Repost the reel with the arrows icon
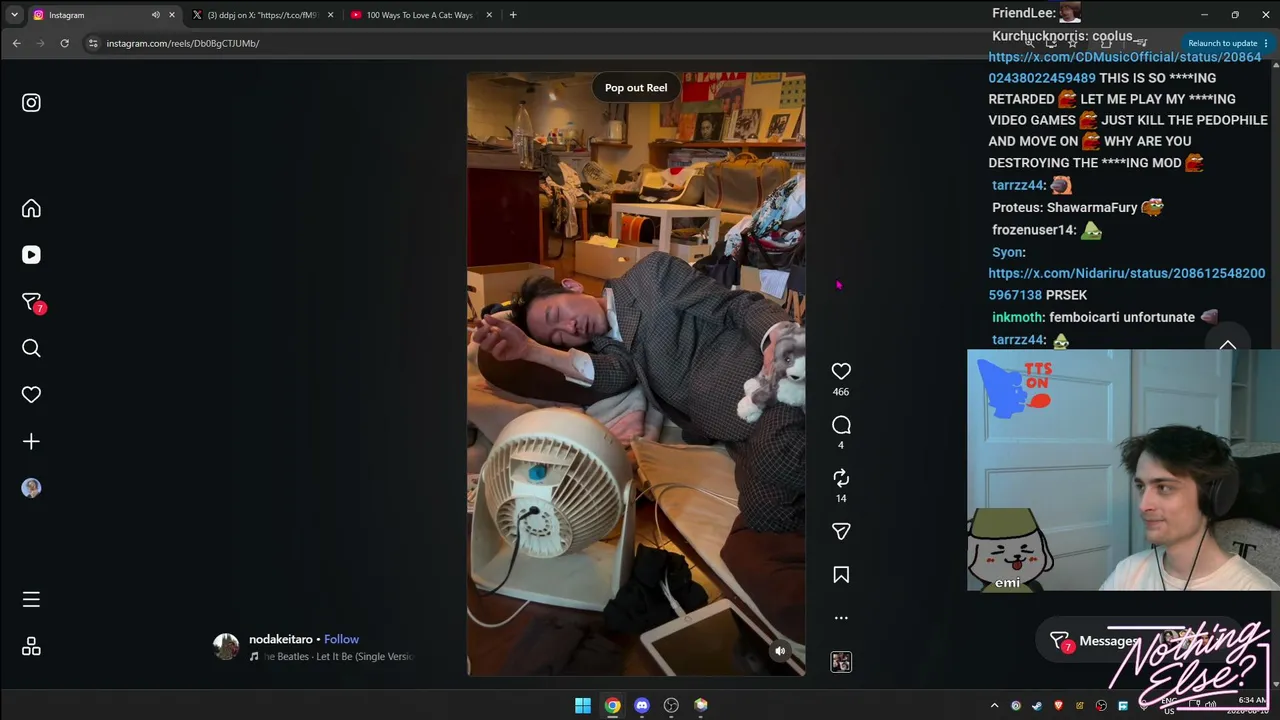1280x720 pixels. point(841,478)
